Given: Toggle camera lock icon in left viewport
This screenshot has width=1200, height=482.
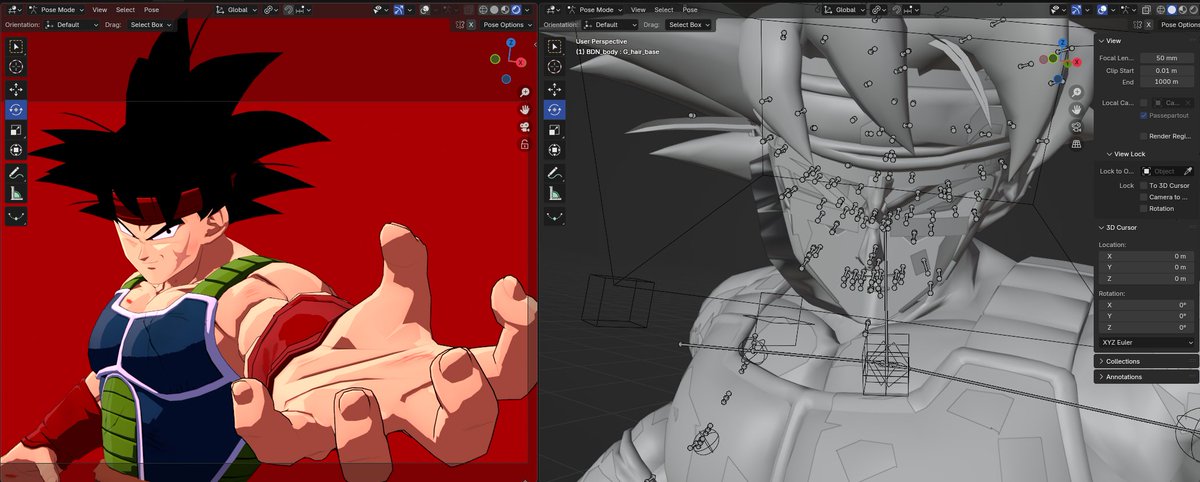Looking at the screenshot, I should tap(524, 144).
